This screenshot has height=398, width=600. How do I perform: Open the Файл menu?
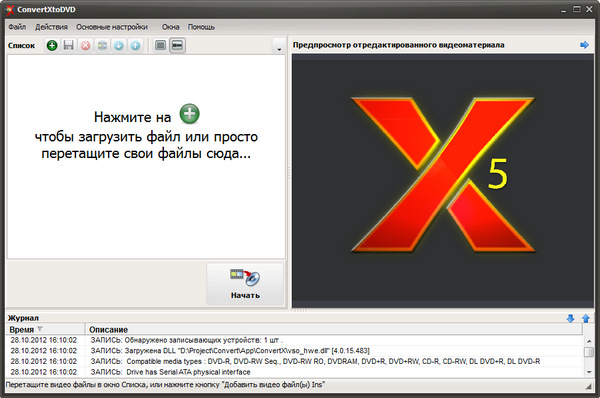(x=17, y=27)
